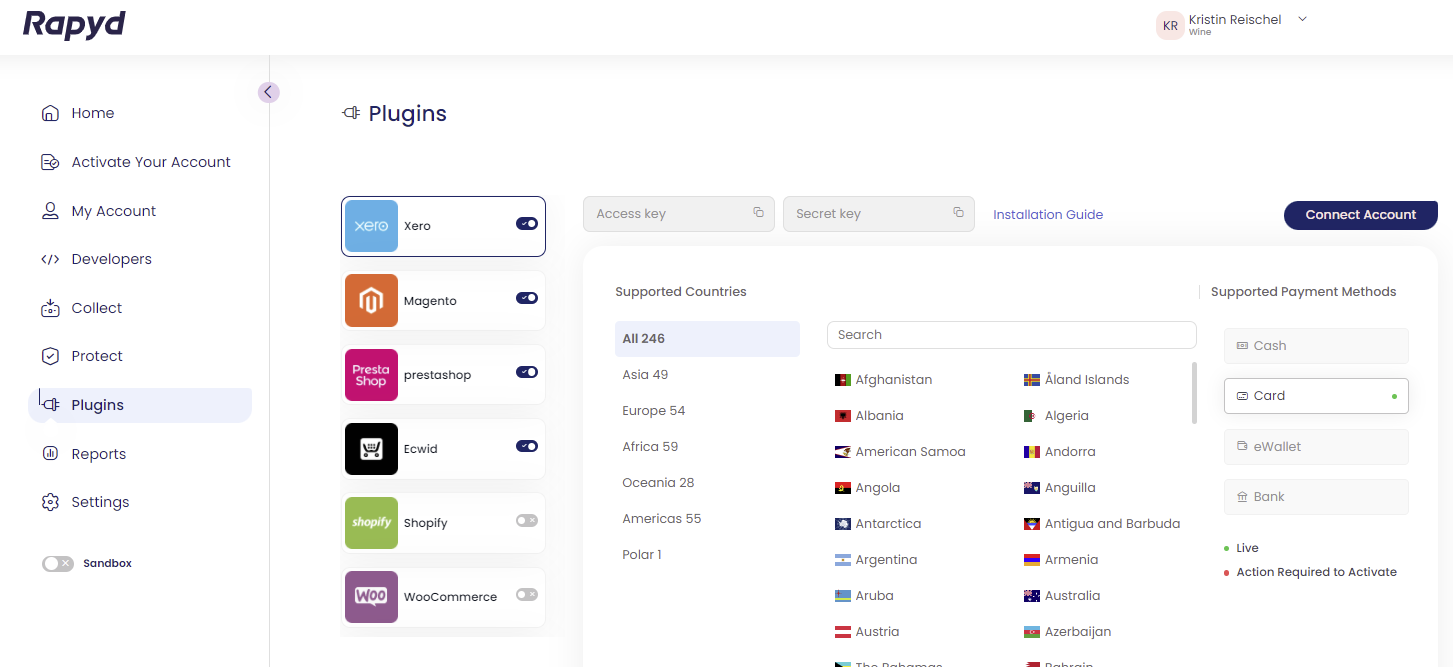
Task: Copy the Secret key with copy icon
Action: (958, 212)
